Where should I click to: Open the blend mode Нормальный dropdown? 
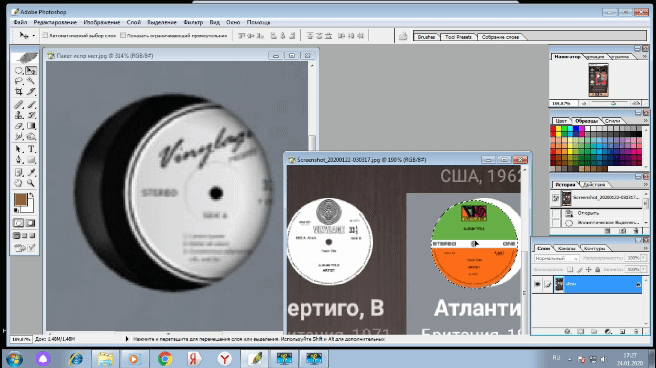click(556, 258)
